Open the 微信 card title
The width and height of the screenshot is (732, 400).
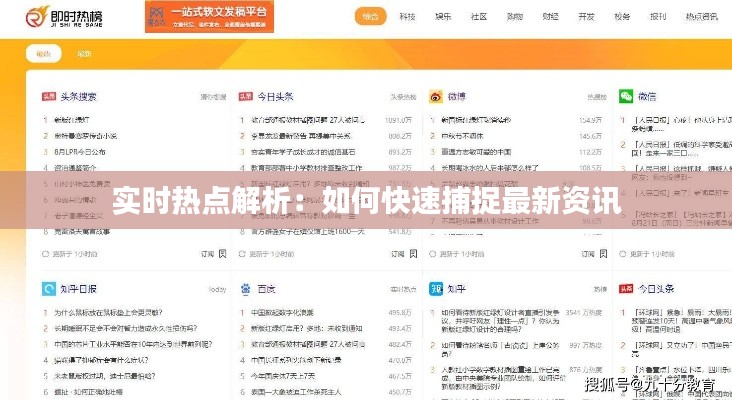[647, 97]
